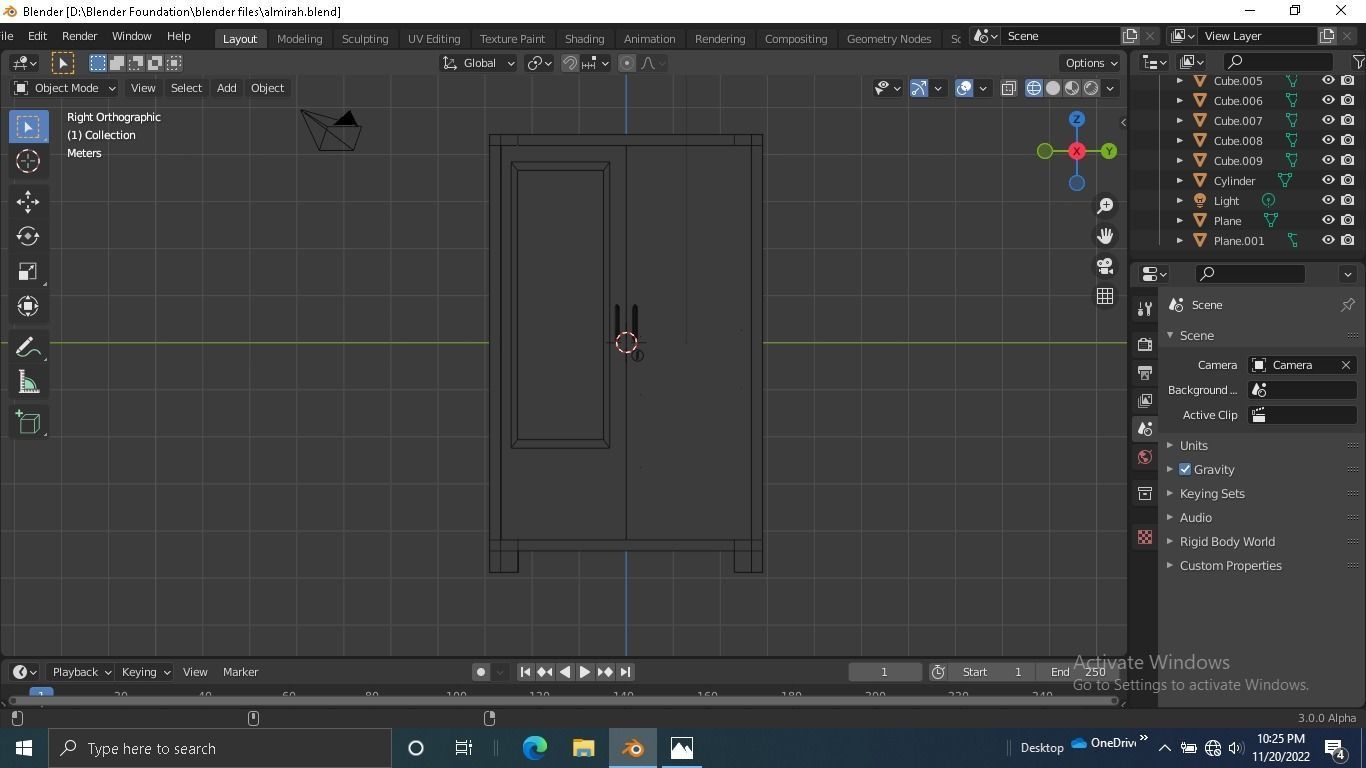
Task: Play the animation forward
Action: pyautogui.click(x=585, y=672)
